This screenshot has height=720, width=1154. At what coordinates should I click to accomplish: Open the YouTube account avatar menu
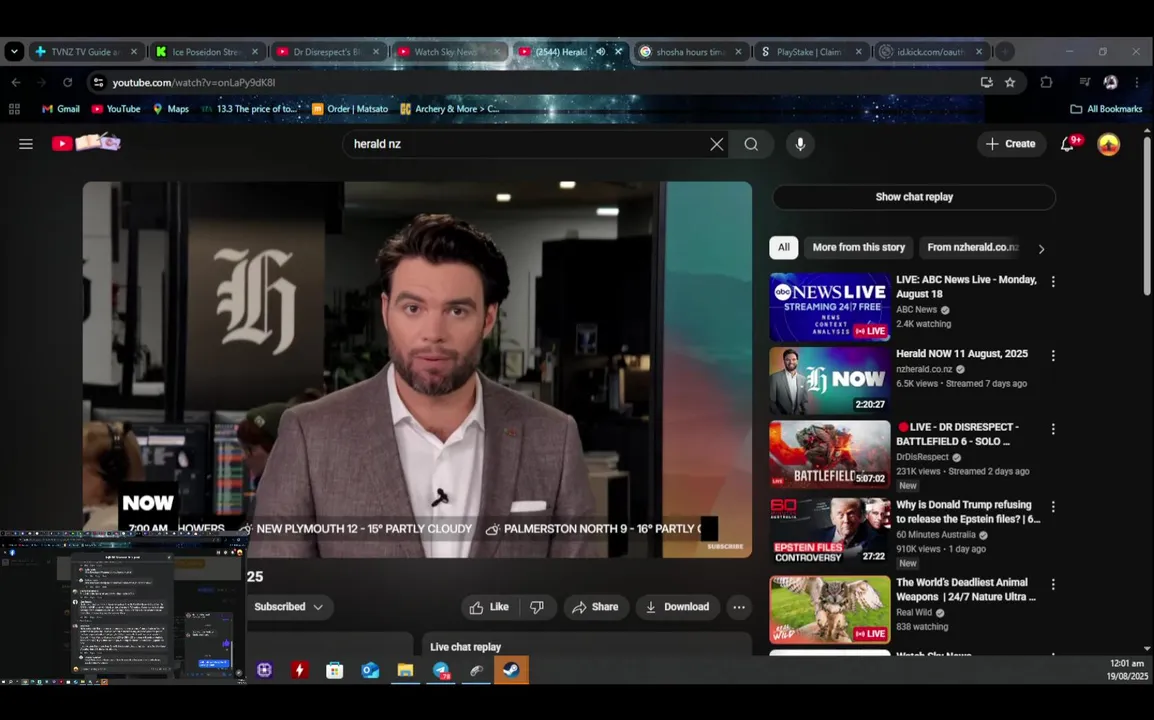click(1108, 144)
